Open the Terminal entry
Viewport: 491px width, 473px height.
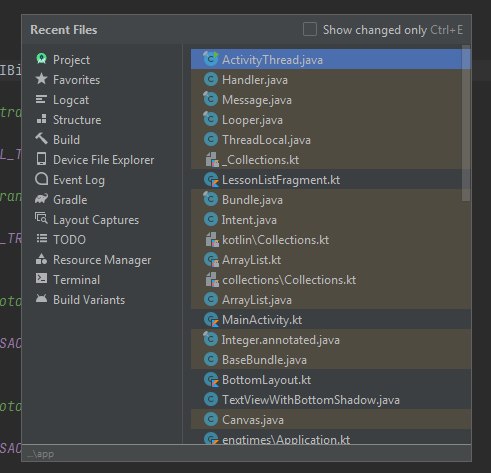point(76,280)
